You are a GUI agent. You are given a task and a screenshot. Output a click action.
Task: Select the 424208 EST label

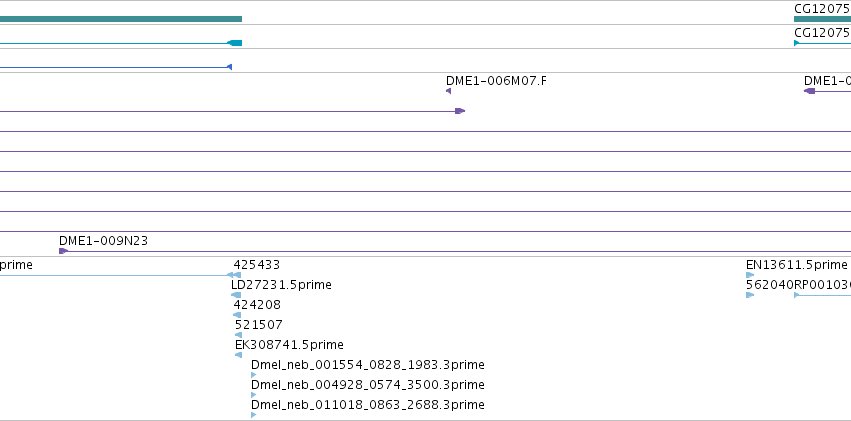point(257,305)
